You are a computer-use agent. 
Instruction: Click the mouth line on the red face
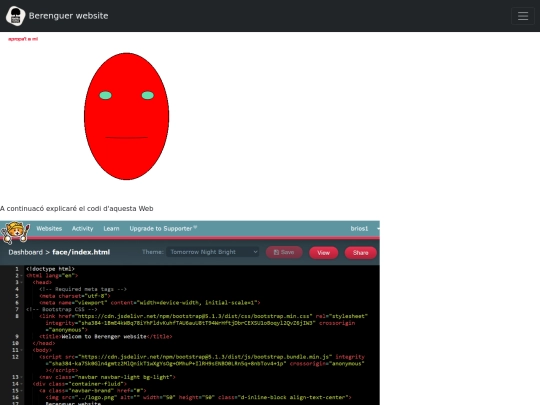126,137
